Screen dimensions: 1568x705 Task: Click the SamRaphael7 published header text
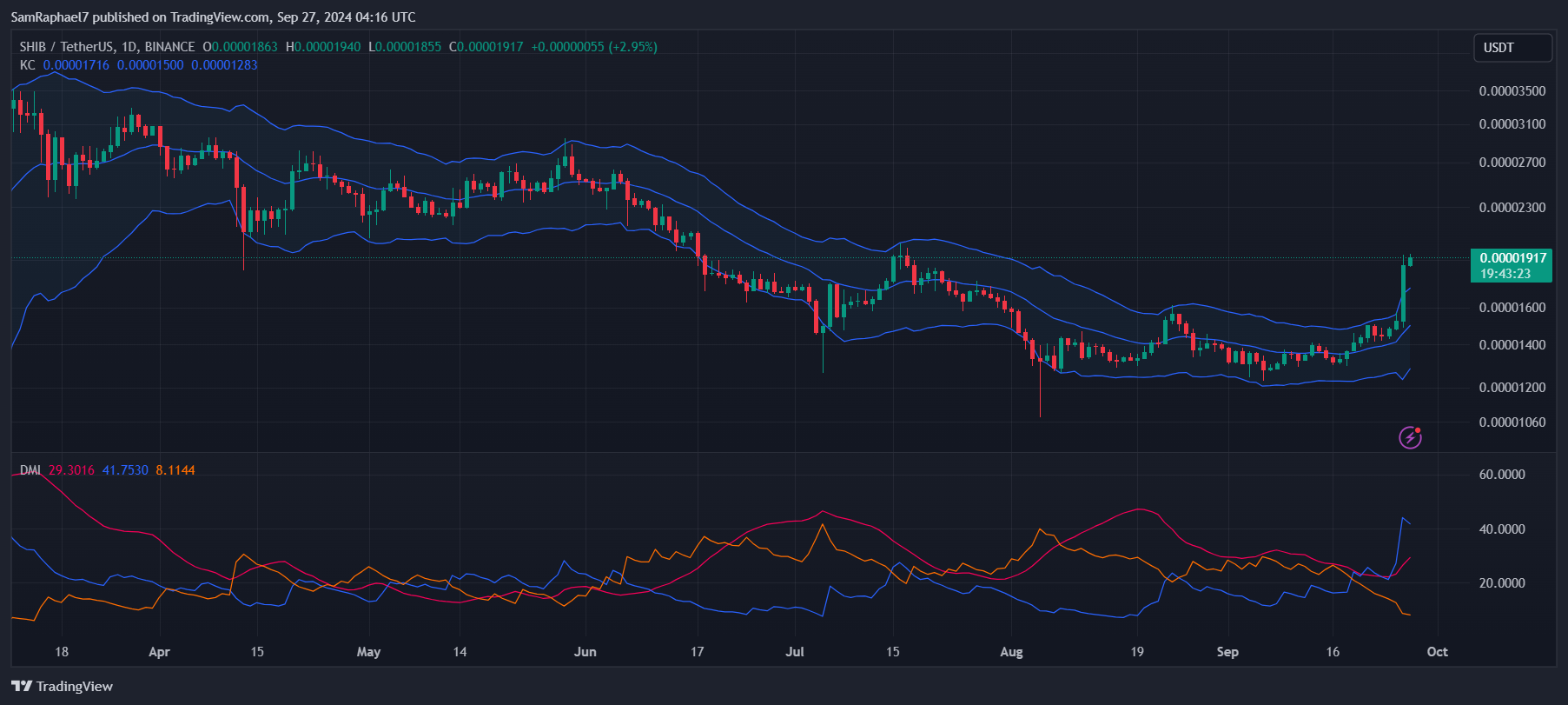[214, 17]
